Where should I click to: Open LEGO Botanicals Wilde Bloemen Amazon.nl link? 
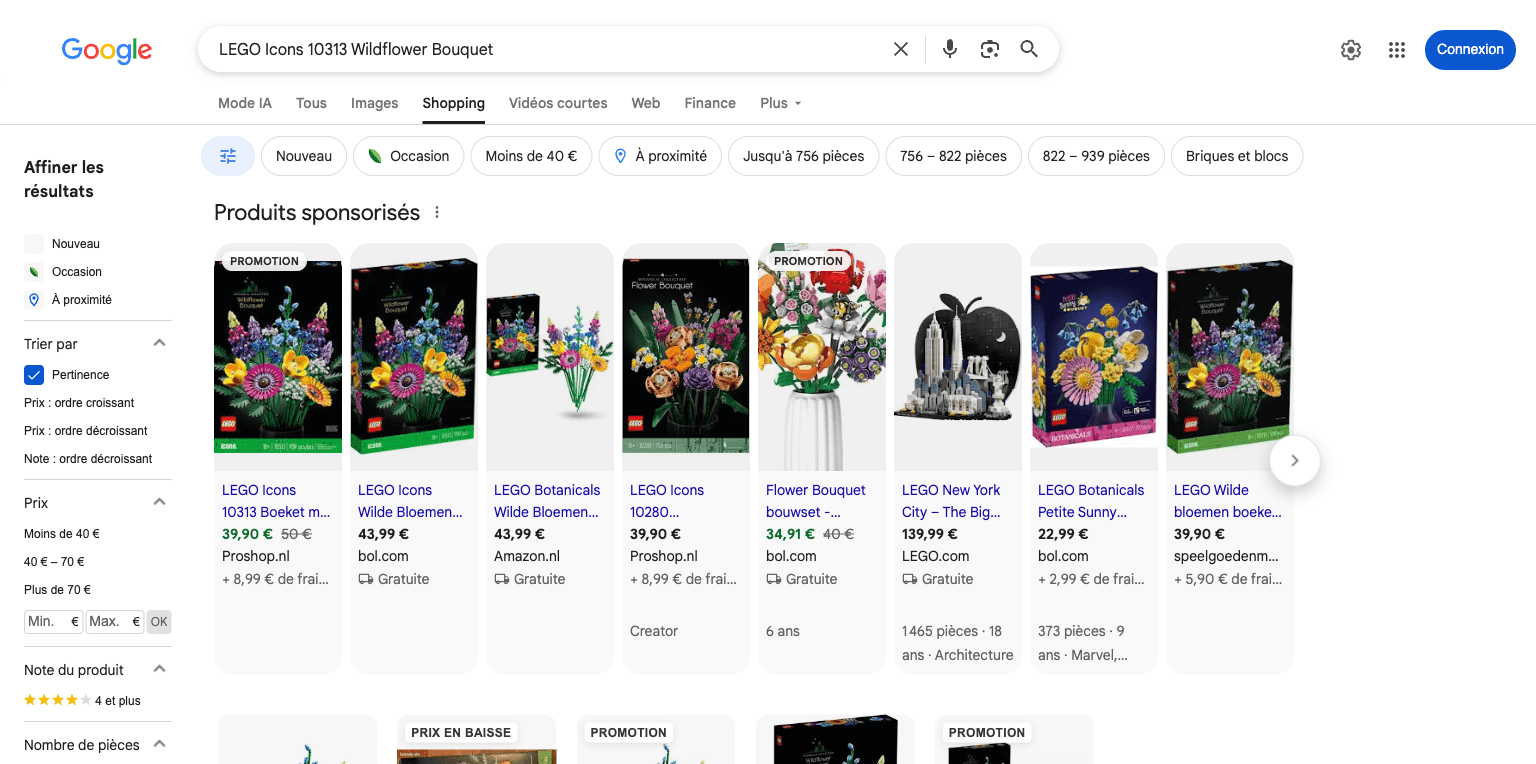point(547,501)
